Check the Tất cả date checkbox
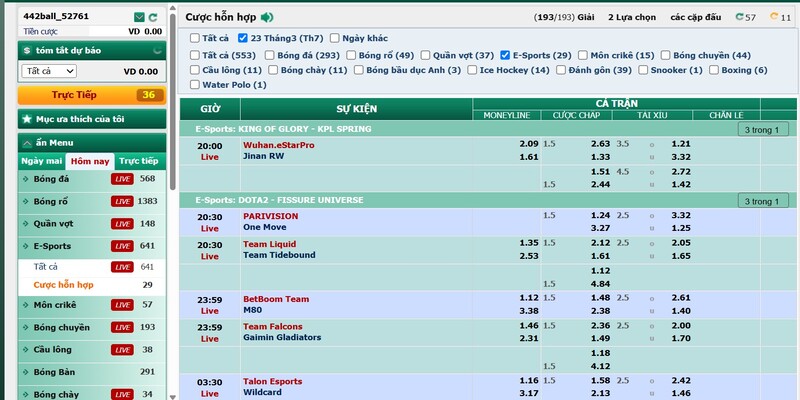 (195, 38)
